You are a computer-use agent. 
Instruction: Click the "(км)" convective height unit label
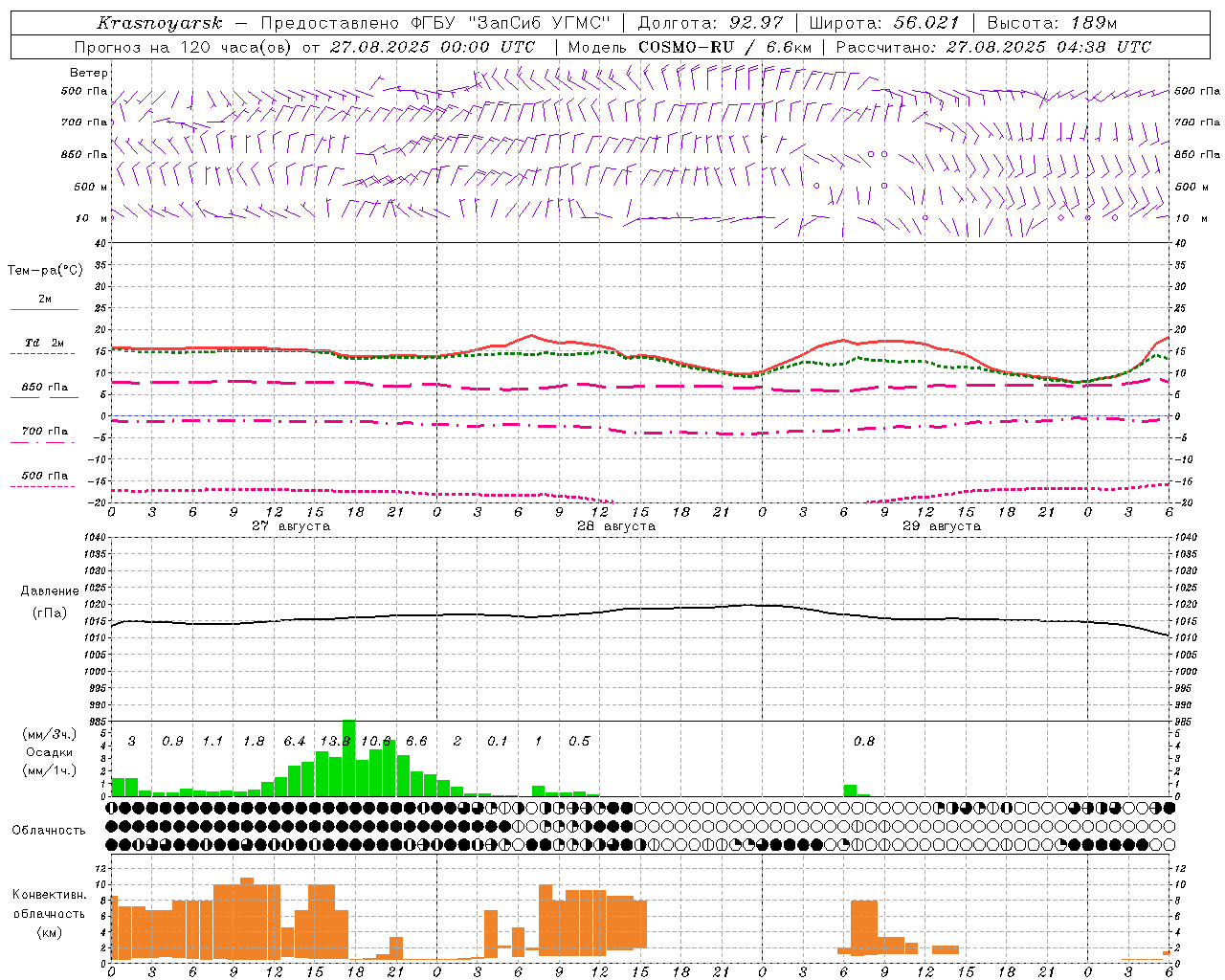point(50,932)
